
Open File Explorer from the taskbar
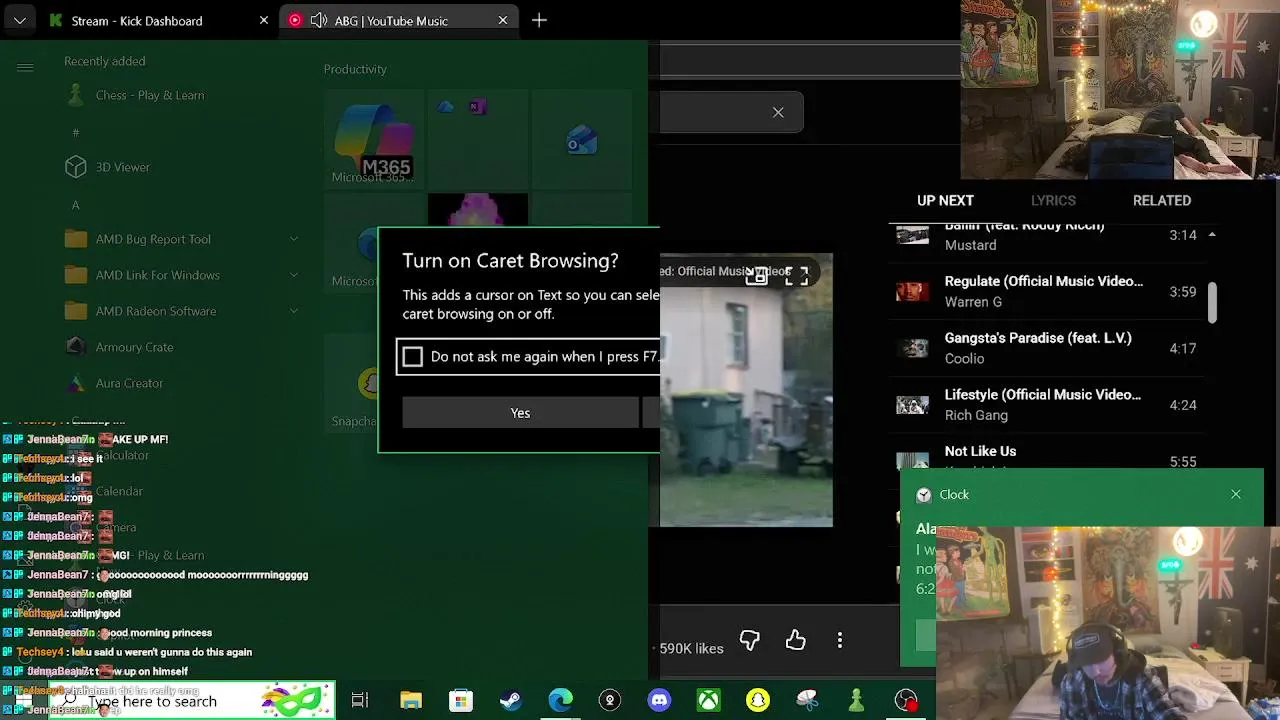[411, 701]
